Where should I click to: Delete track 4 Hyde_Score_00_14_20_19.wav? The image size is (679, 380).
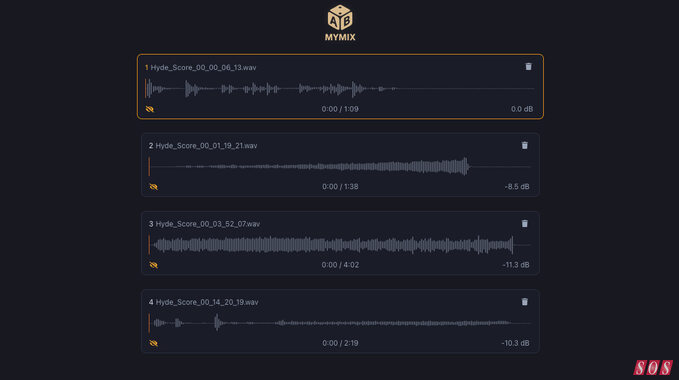point(524,302)
